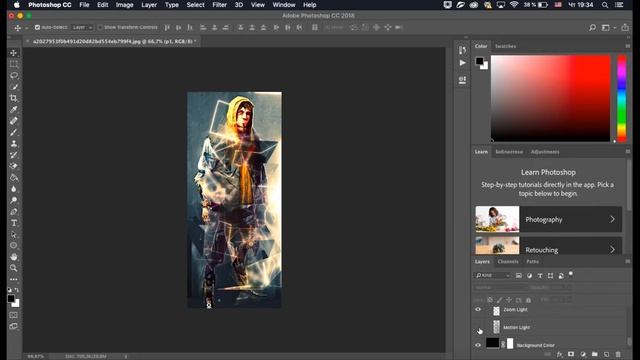The height and width of the screenshot is (360, 640).
Task: Open the Auto-Select Layer dropdown
Action: tap(82, 27)
